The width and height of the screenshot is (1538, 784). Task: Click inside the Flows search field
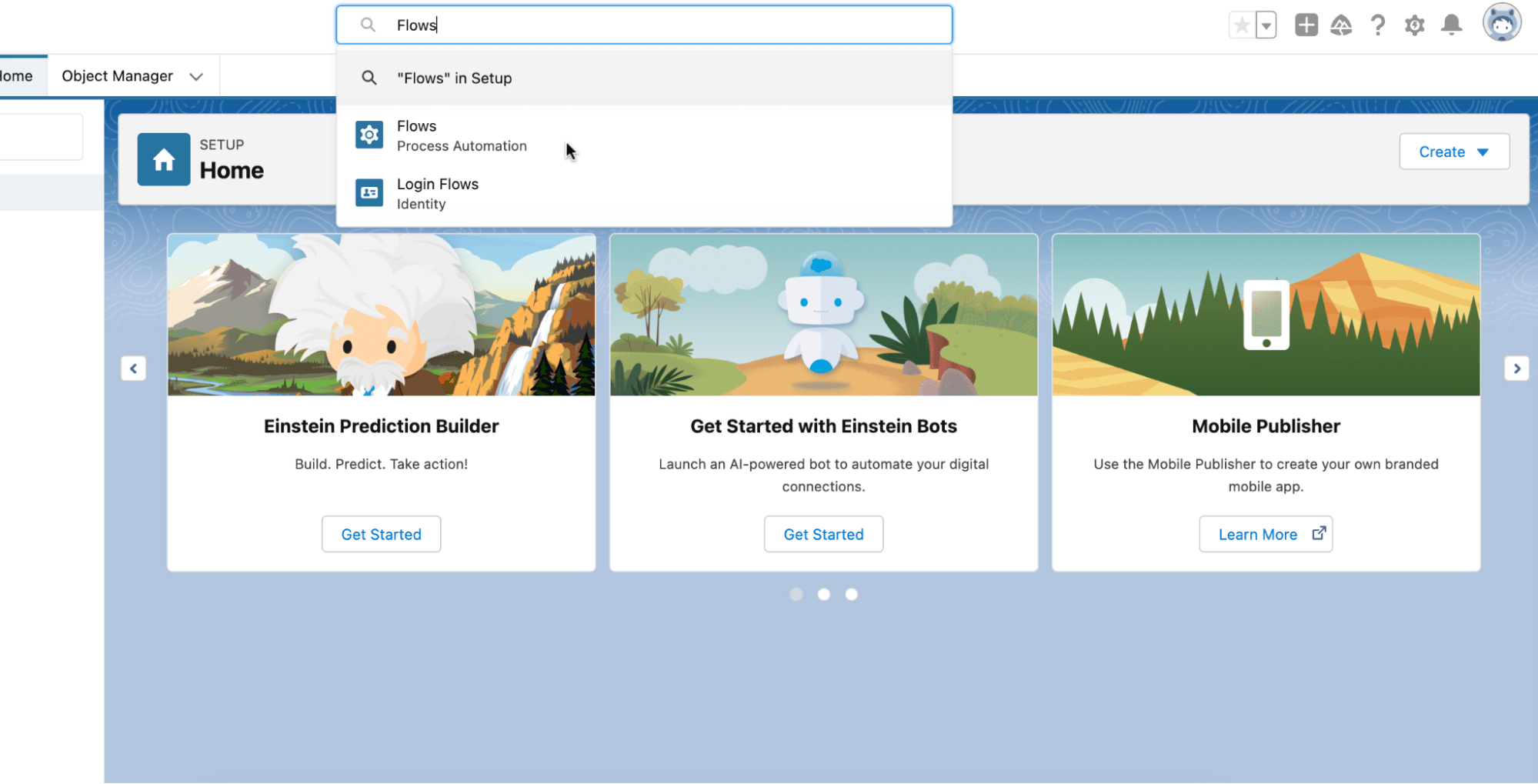point(644,25)
